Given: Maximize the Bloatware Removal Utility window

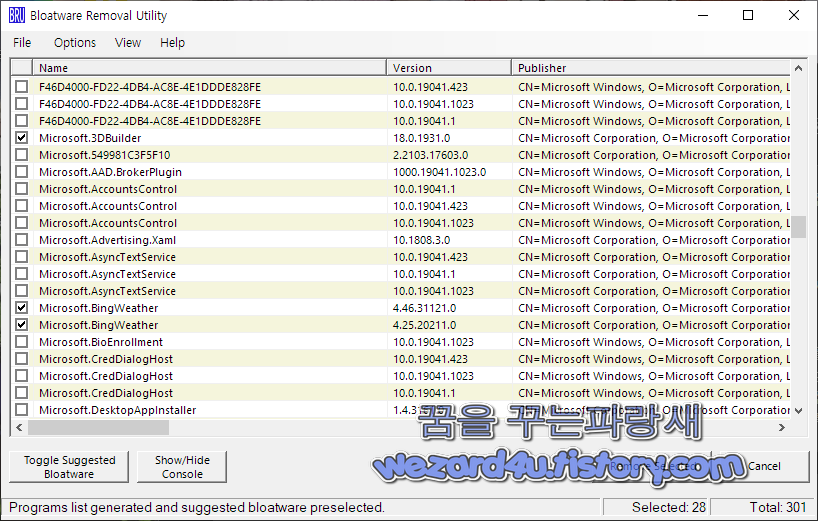Looking at the screenshot, I should coord(748,16).
